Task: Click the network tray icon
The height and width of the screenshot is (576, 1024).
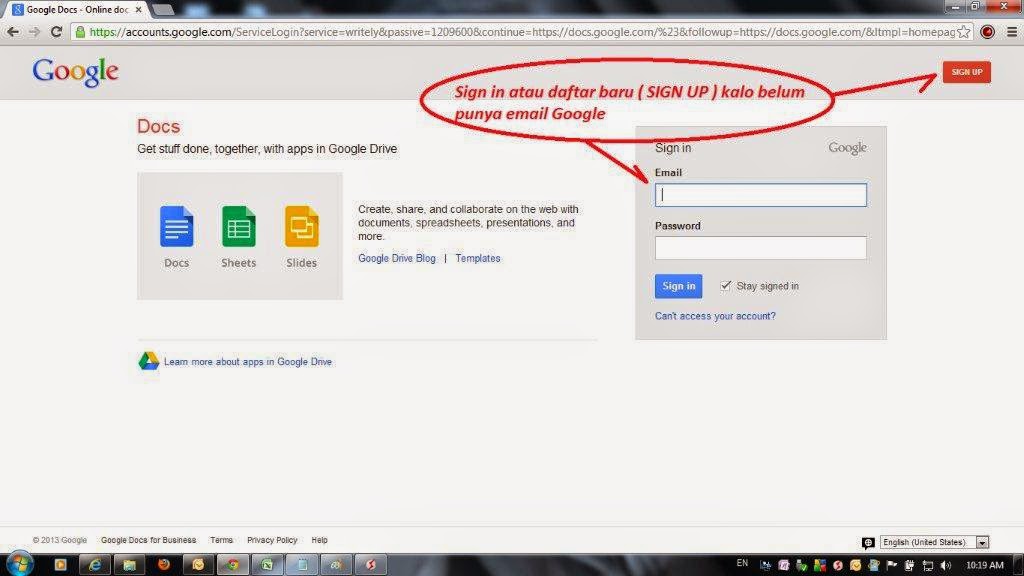Action: pos(927,565)
